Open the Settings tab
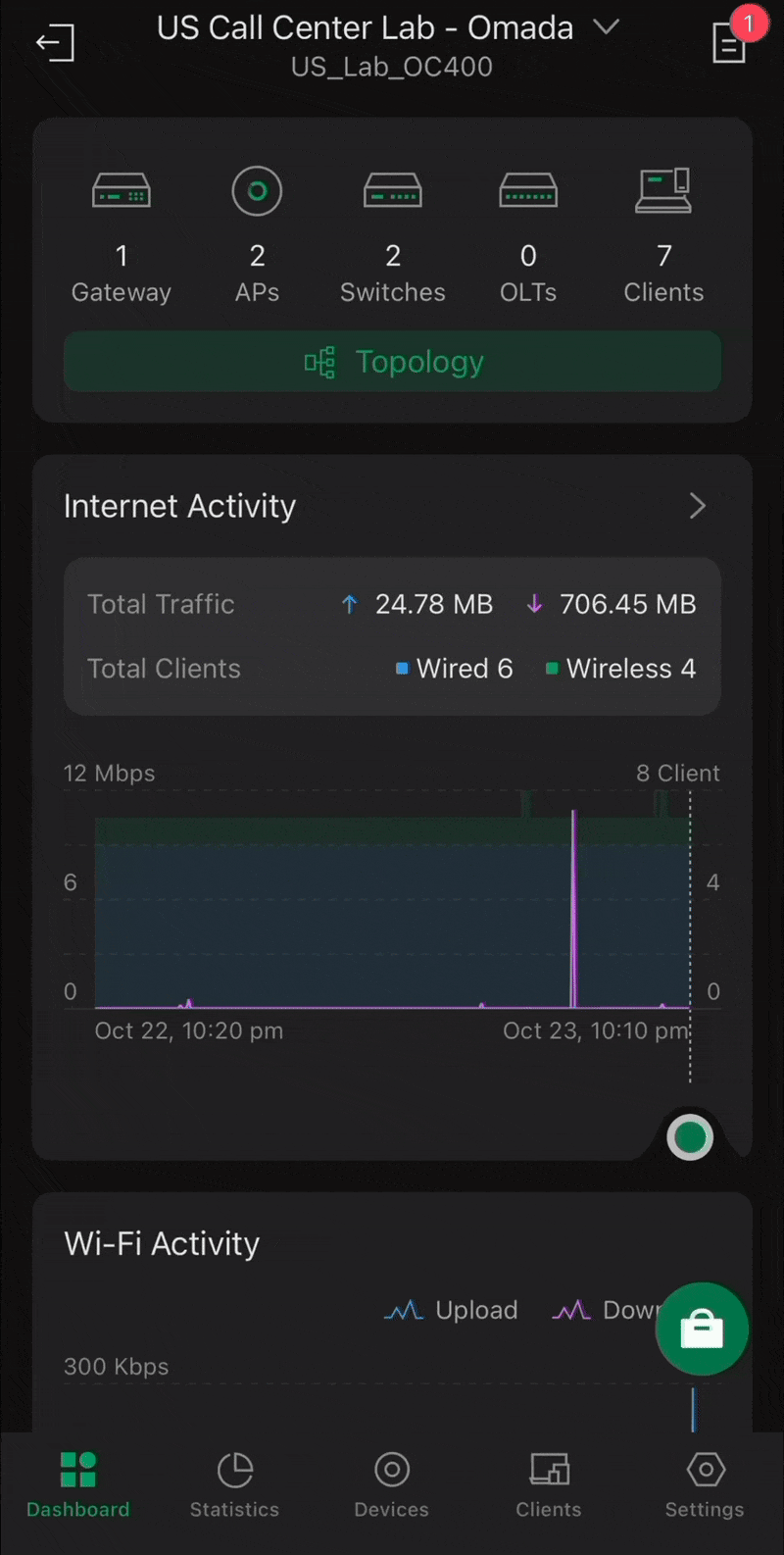This screenshot has height=1555, width=784. click(x=705, y=1484)
